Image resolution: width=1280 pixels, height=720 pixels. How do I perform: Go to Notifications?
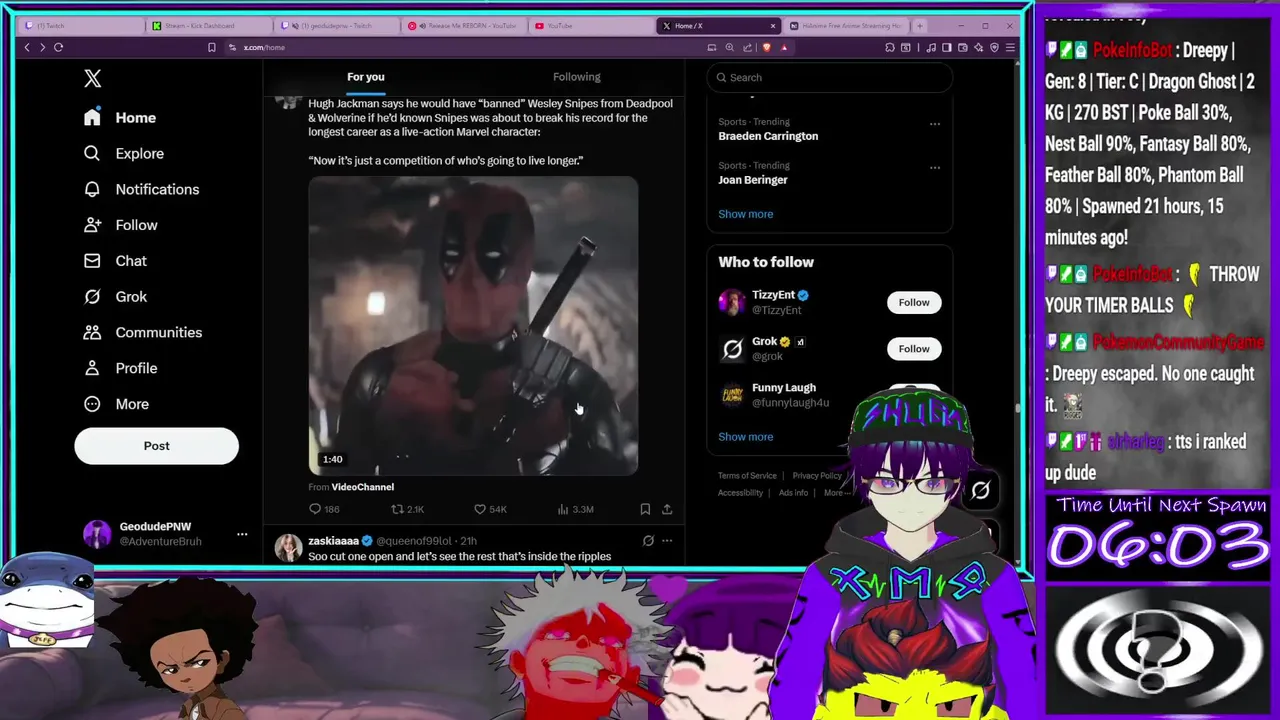click(141, 189)
